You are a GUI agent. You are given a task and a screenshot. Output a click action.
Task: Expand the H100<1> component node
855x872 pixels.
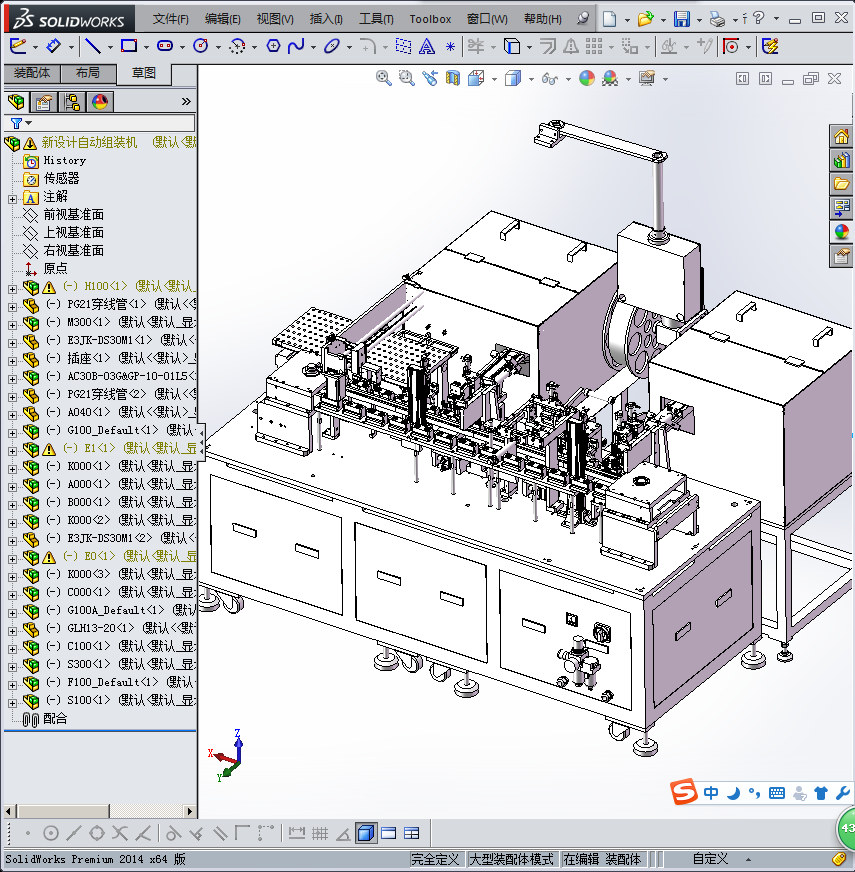click(x=13, y=287)
